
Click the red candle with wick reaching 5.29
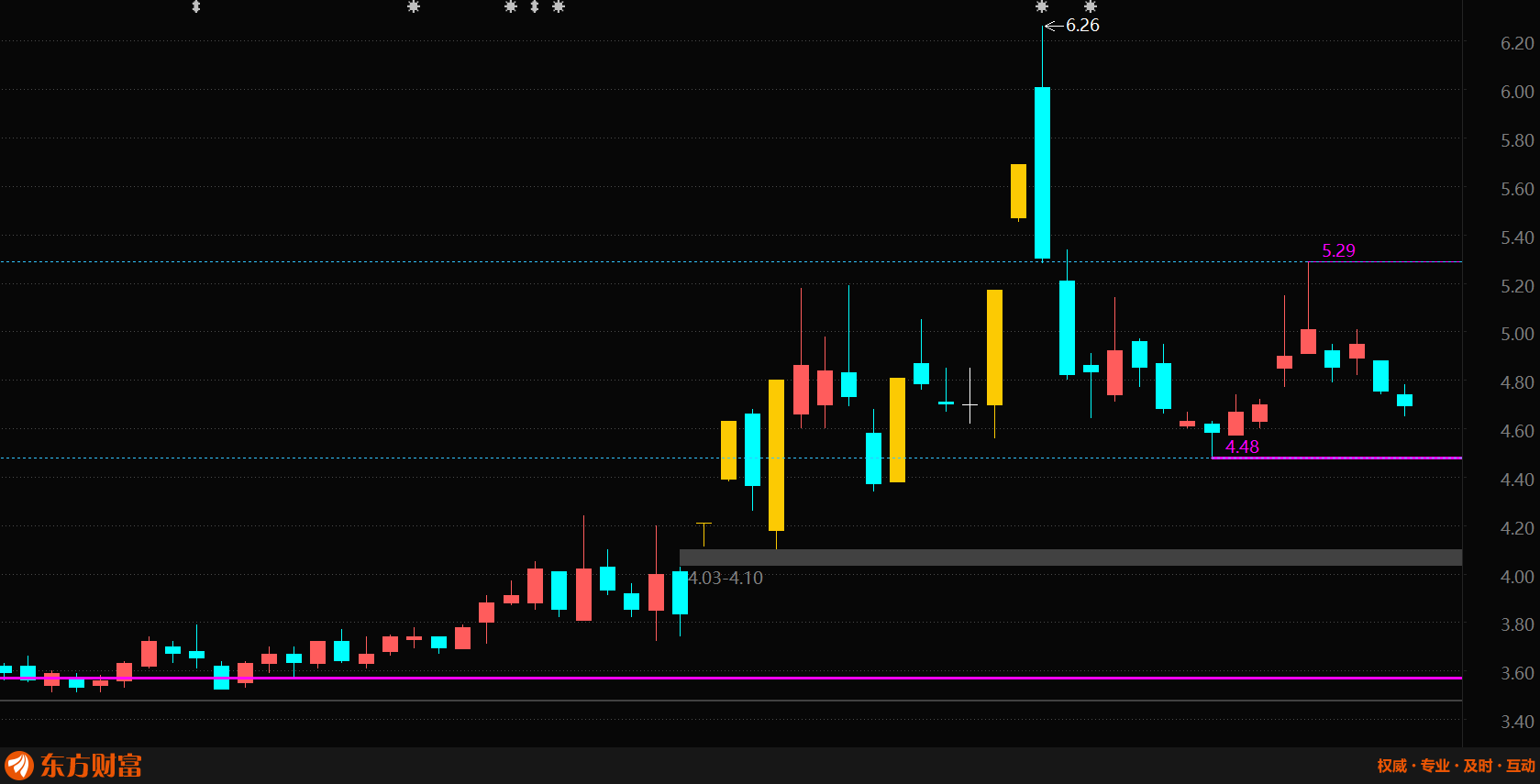coord(1308,341)
